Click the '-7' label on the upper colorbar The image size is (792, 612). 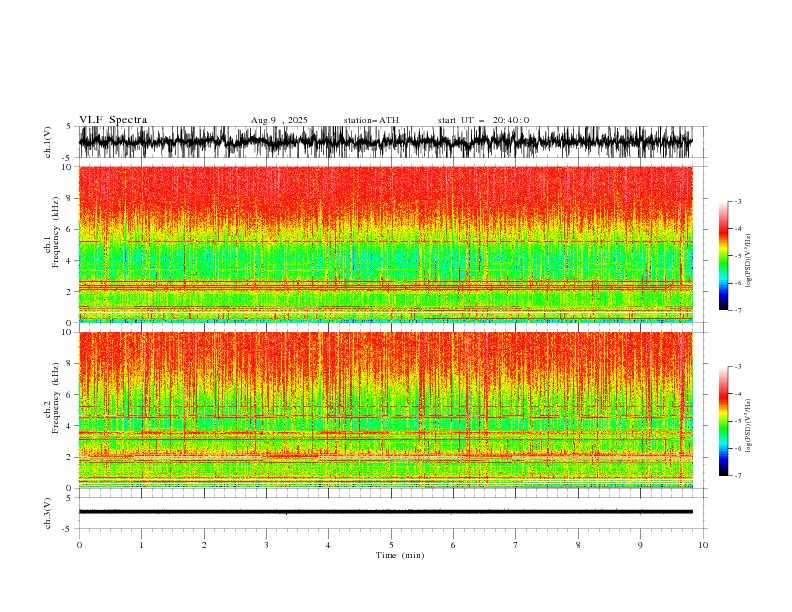(738, 310)
